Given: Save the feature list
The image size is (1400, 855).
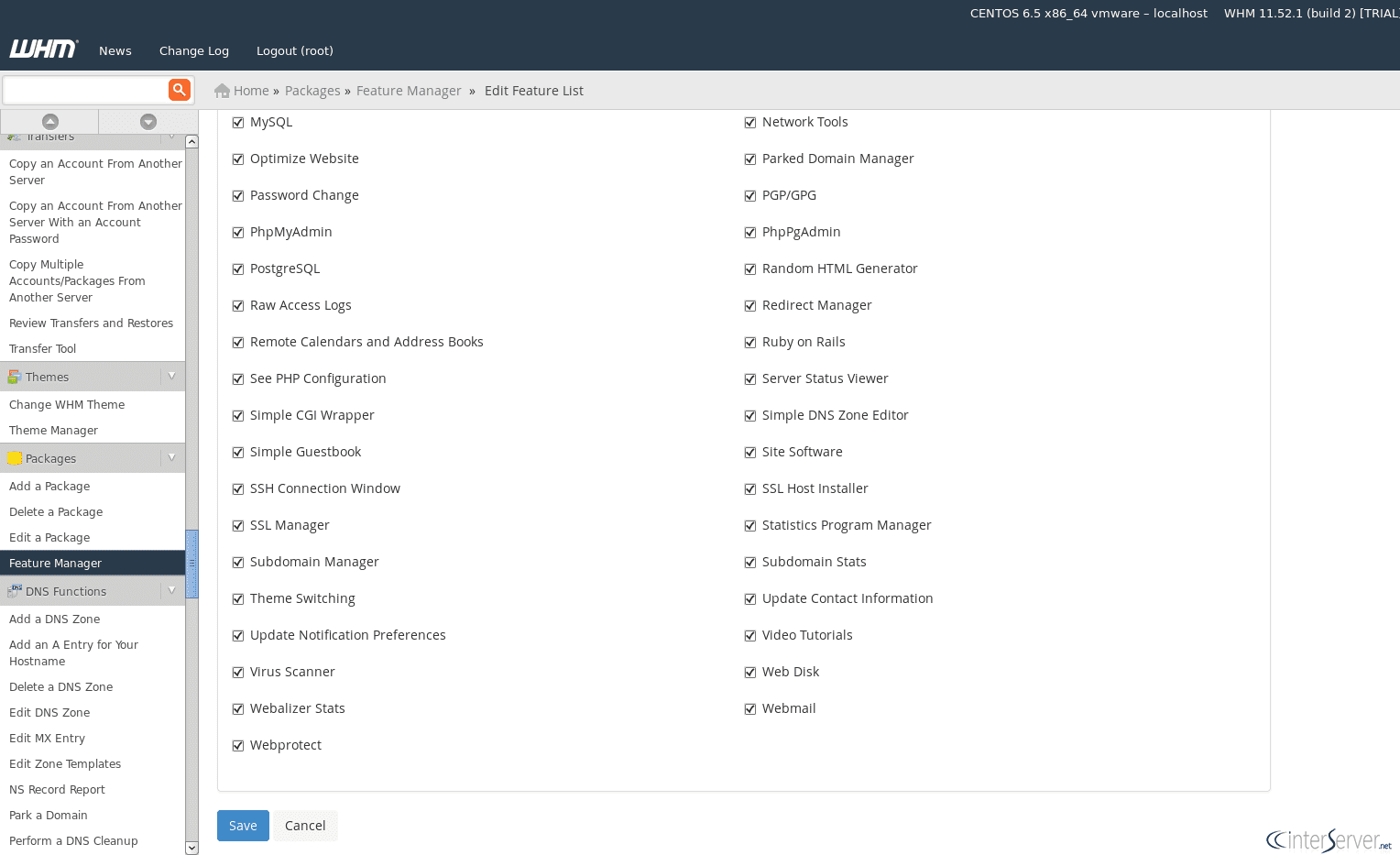Looking at the screenshot, I should coord(243,826).
